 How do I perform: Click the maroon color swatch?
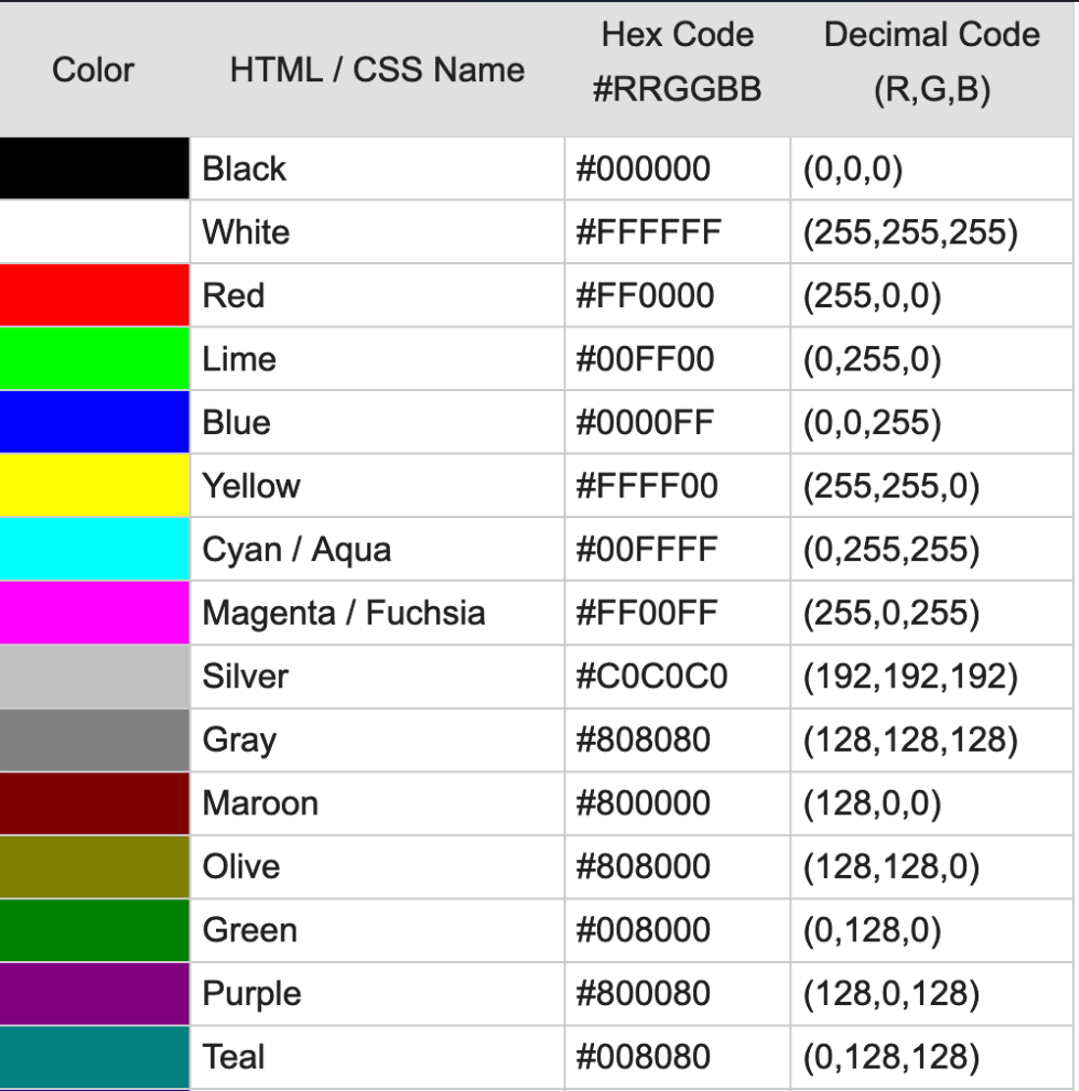click(x=94, y=803)
